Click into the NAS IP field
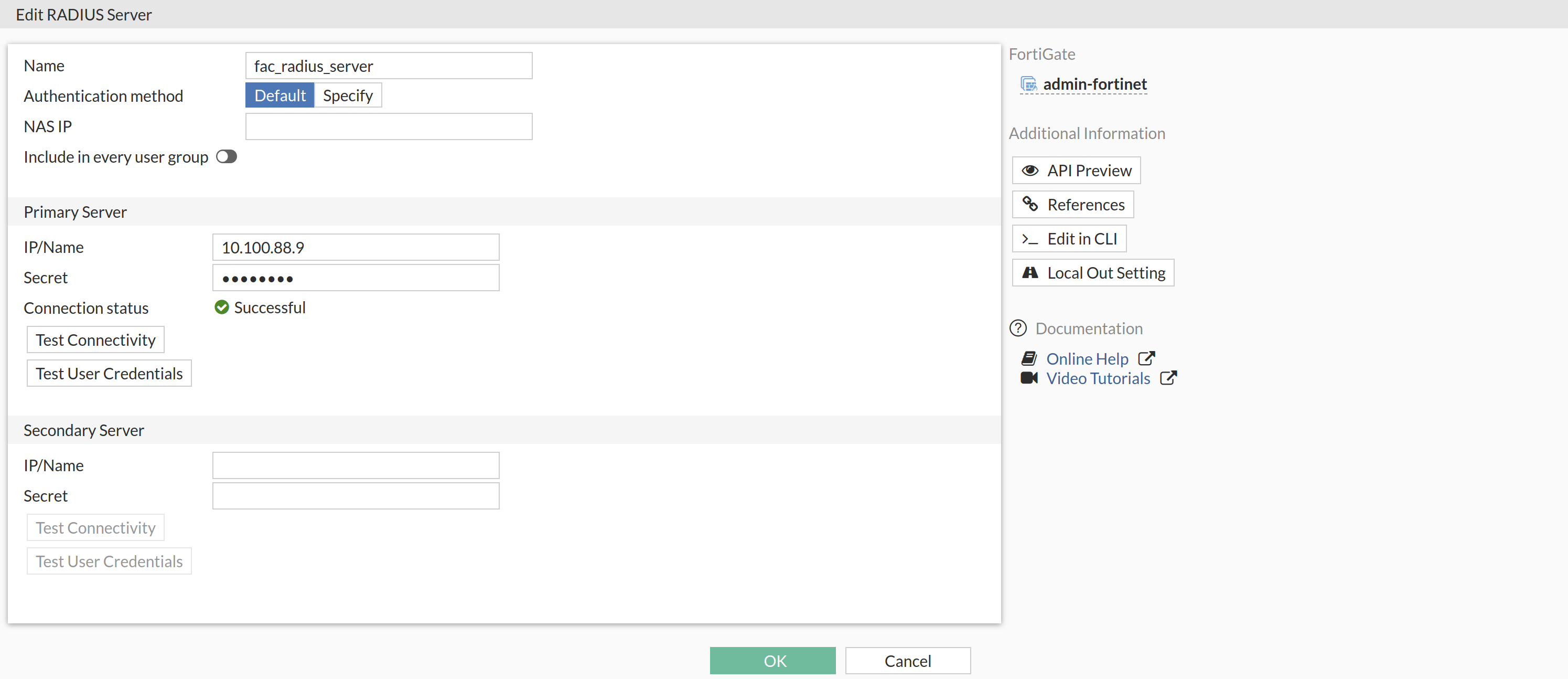The height and width of the screenshot is (679, 1568). (389, 126)
